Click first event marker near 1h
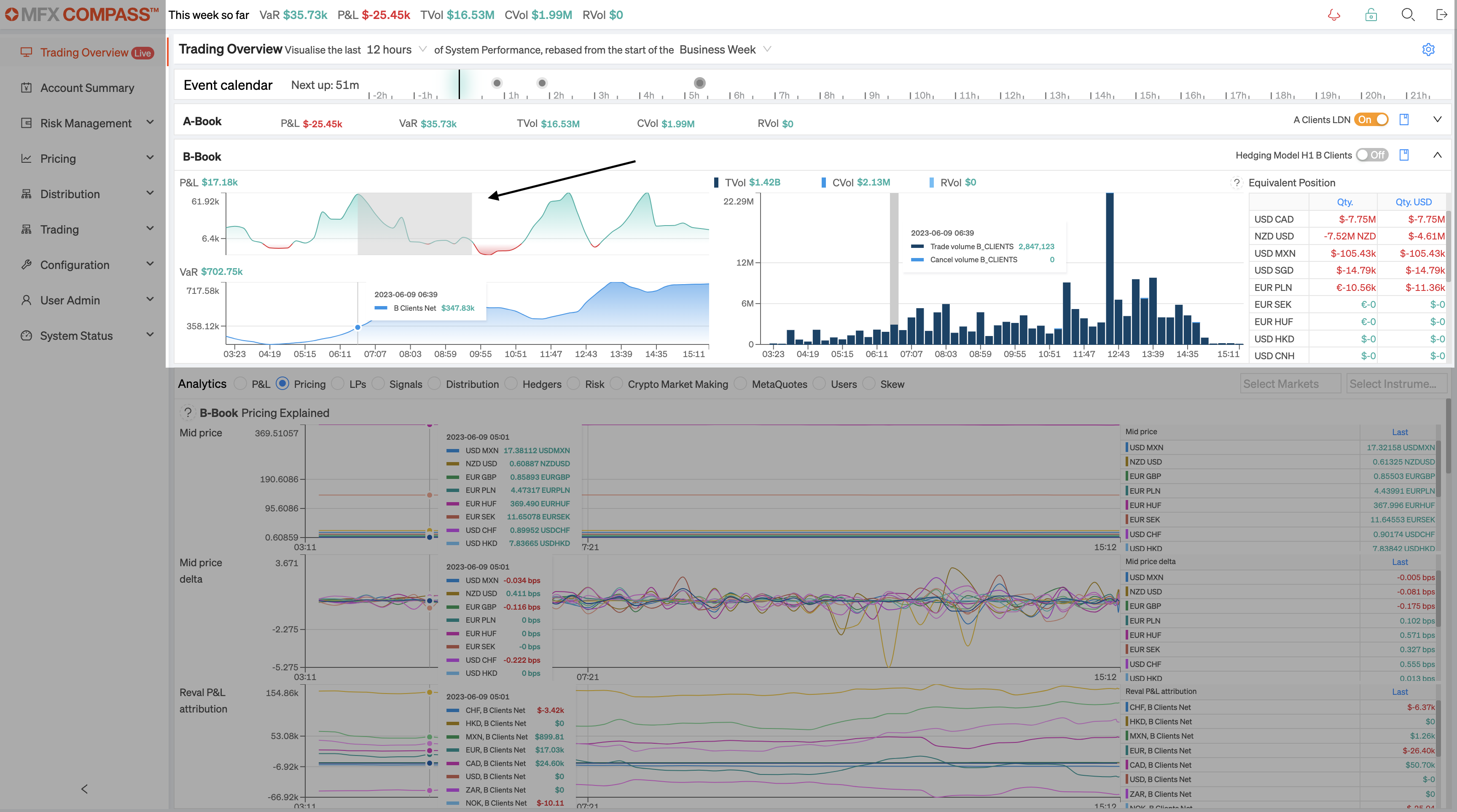This screenshot has height=812, width=1457. (x=497, y=83)
